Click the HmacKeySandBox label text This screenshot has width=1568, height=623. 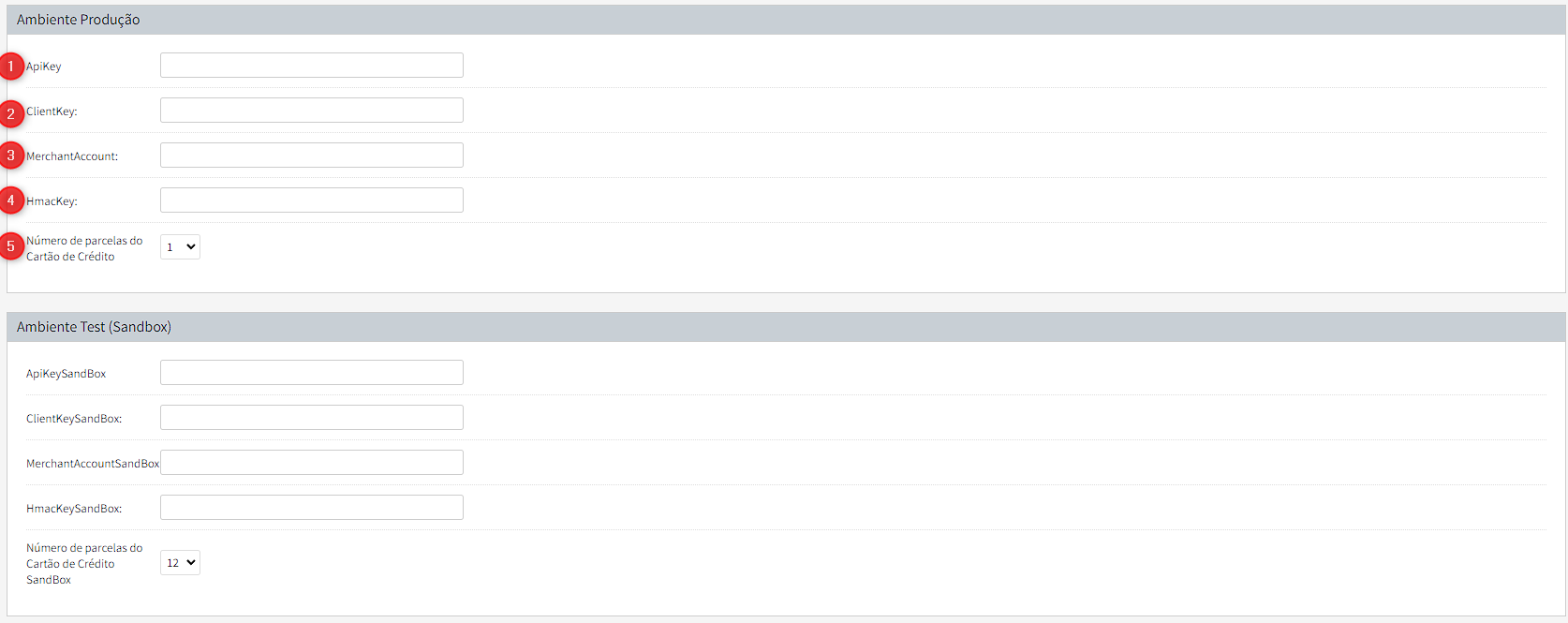(x=74, y=509)
